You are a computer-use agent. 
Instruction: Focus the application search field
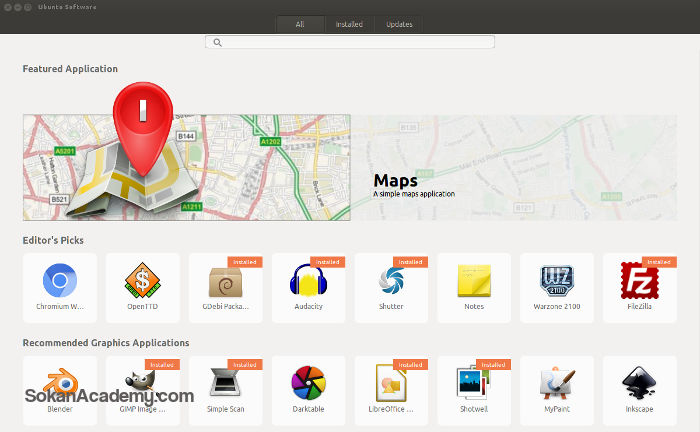pyautogui.click(x=350, y=42)
